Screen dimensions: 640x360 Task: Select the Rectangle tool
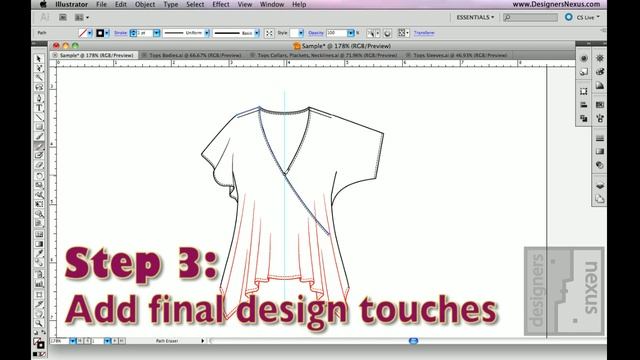(x=39, y=127)
